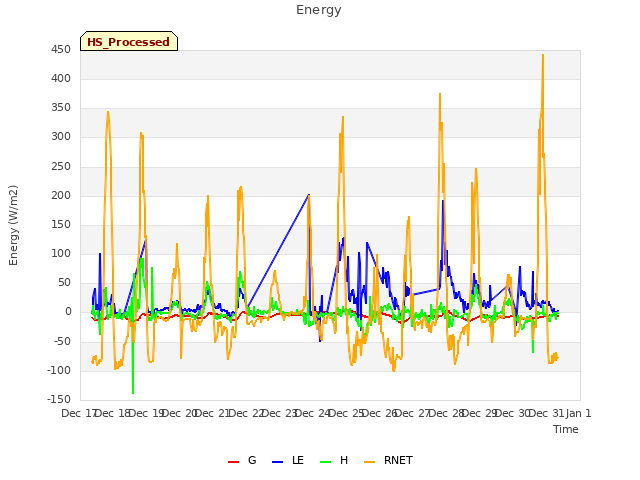Click the -50 y-axis tick label
This screenshot has height=480, width=640.
point(62,341)
